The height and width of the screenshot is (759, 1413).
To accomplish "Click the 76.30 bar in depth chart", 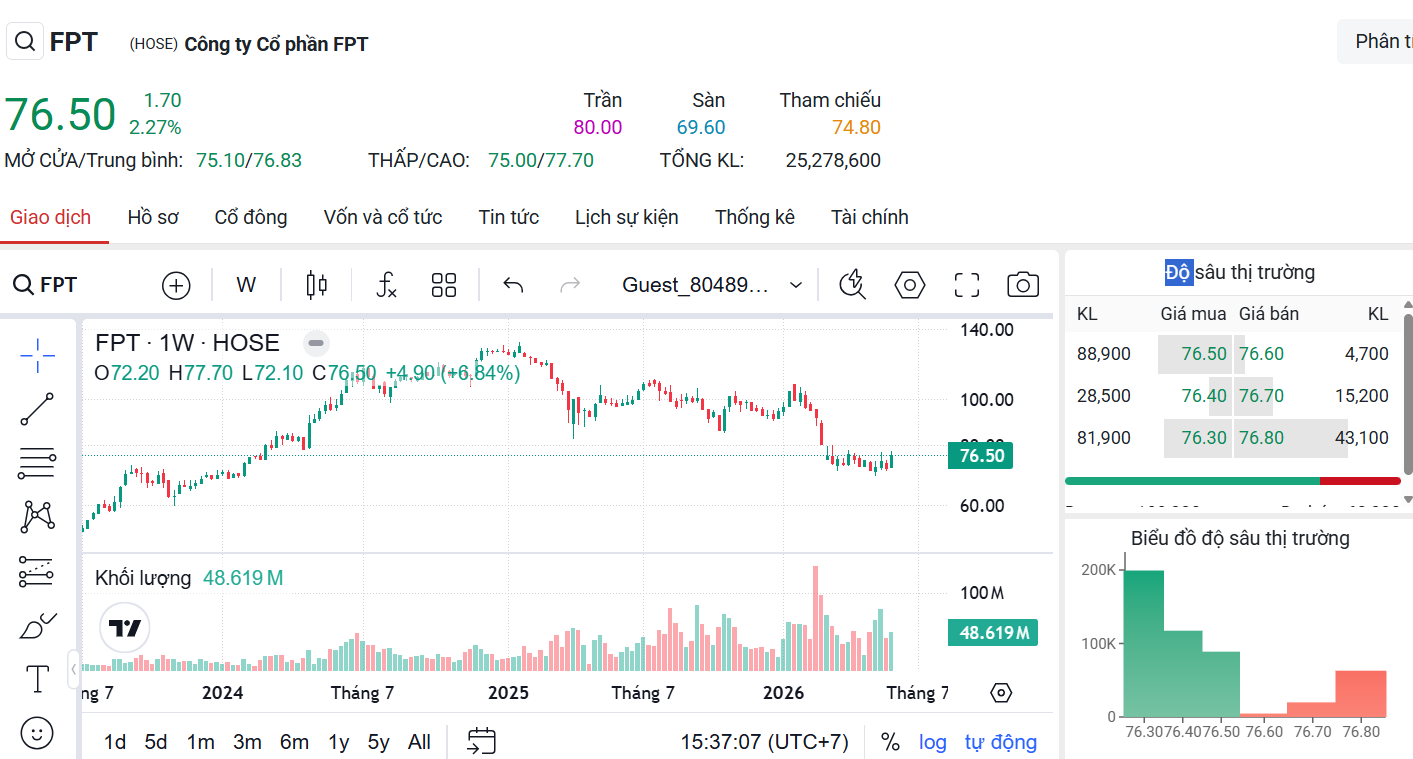I will (x=1144, y=643).
